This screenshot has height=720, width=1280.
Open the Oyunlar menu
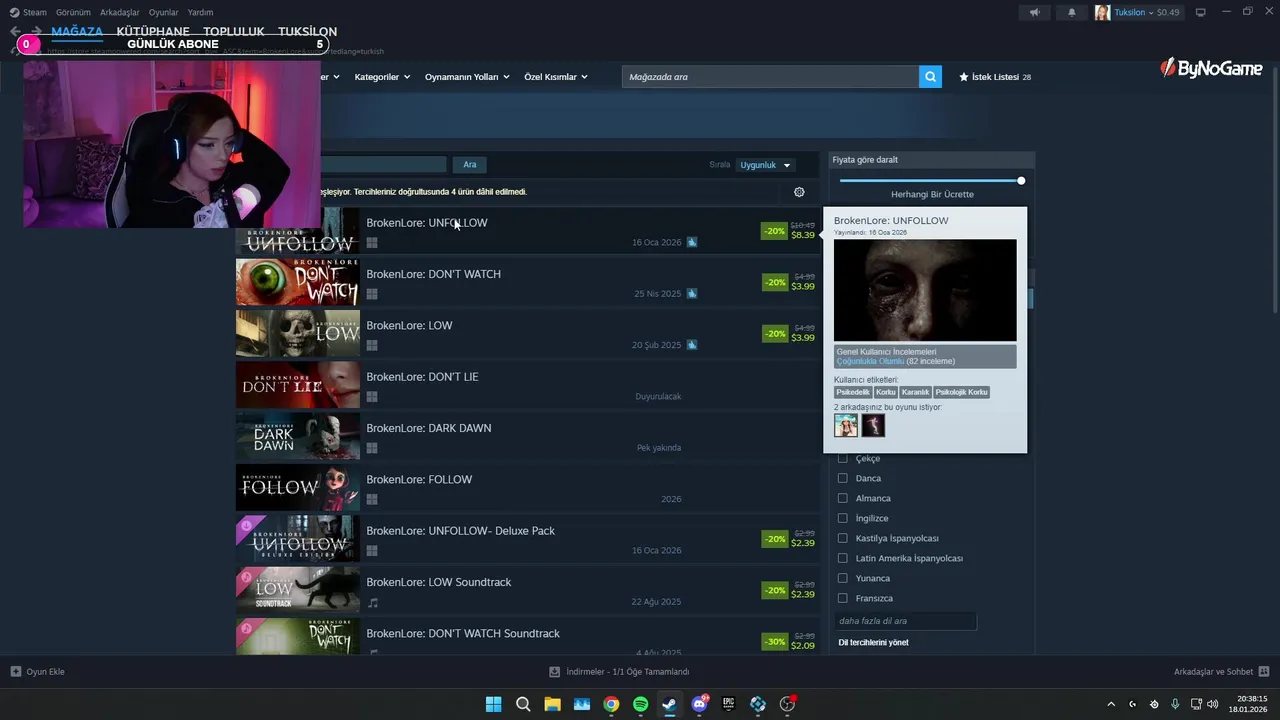pyautogui.click(x=164, y=12)
